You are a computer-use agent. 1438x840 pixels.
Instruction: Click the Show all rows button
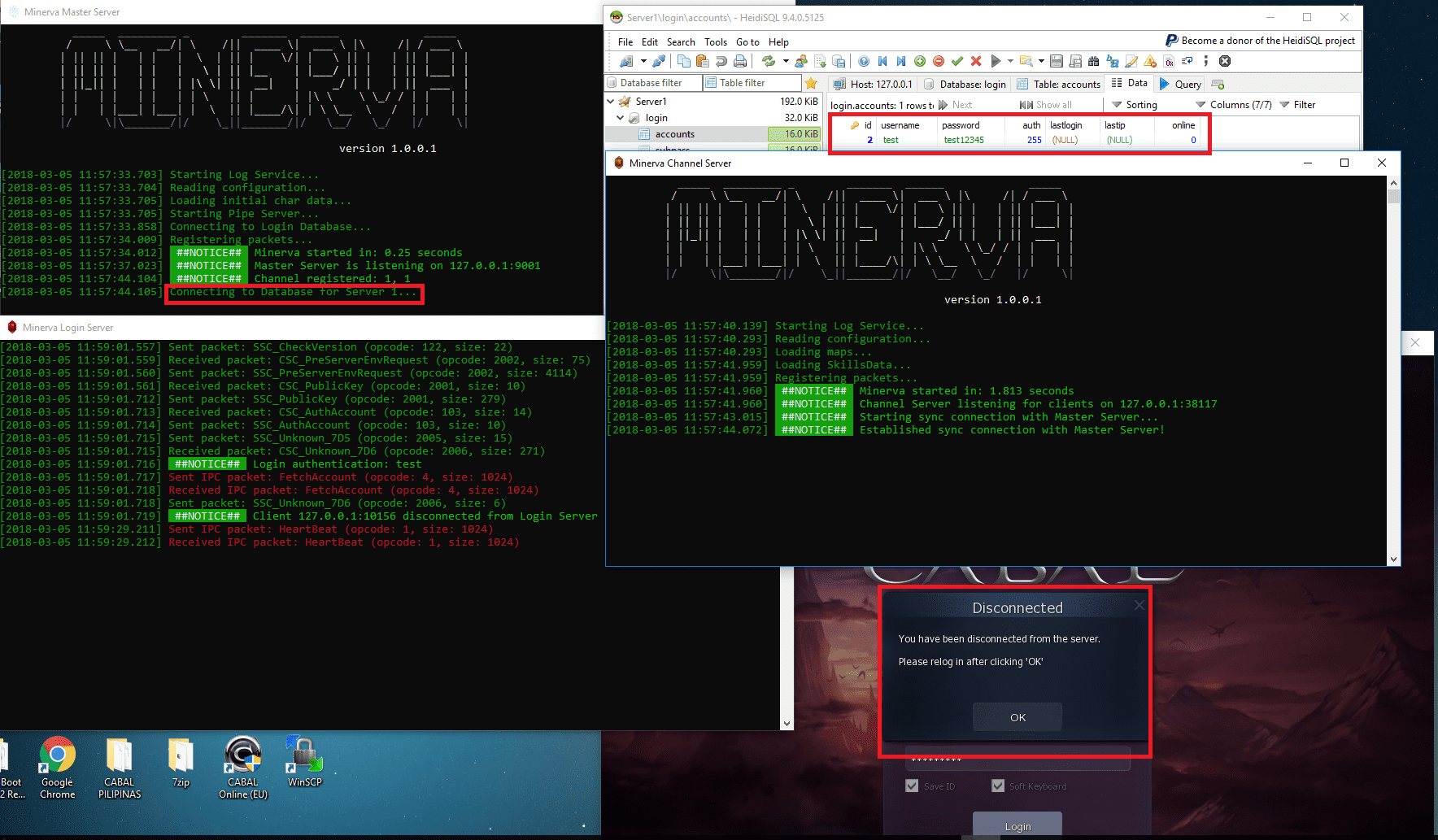1046,105
